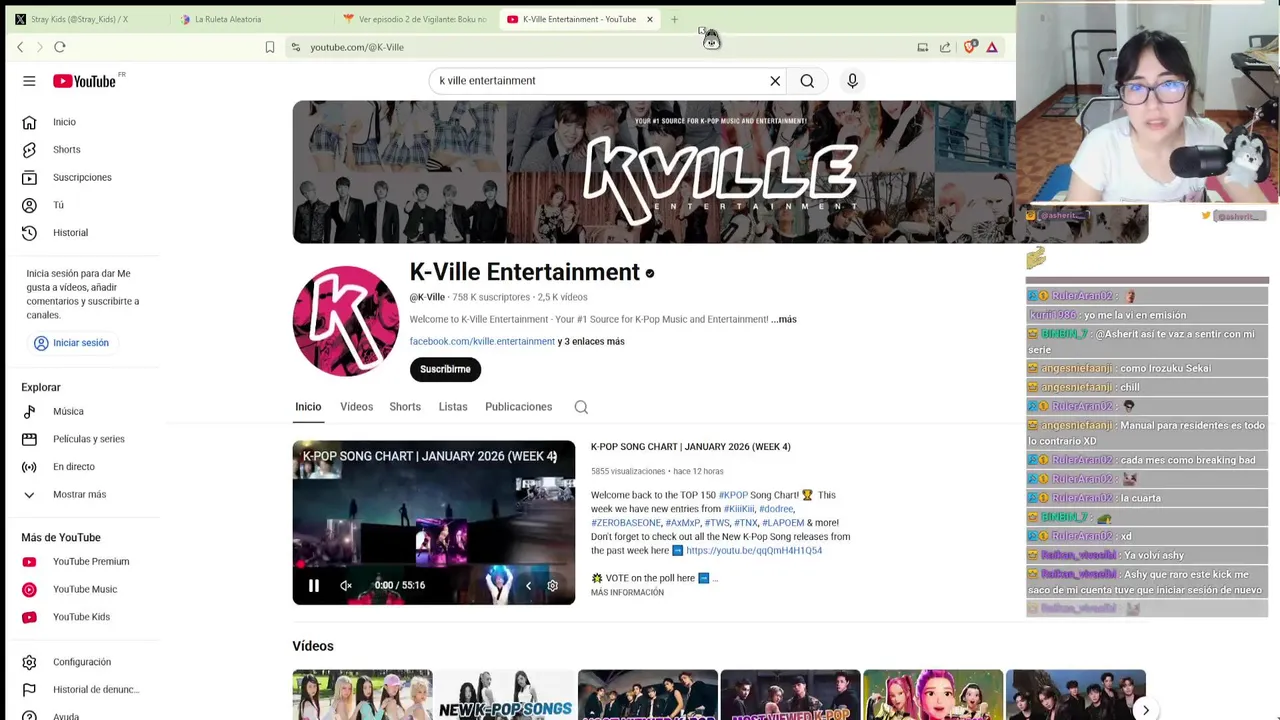Open the YouTube hamburger guide menu
This screenshot has width=1280, height=720.
coord(29,81)
